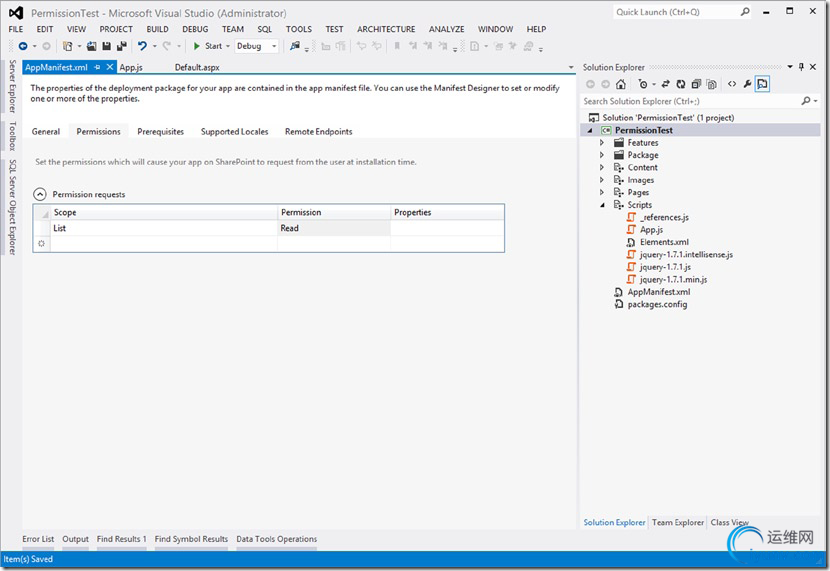The image size is (830, 571).
Task: Switch to the Supported Locales tab
Action: point(234,131)
